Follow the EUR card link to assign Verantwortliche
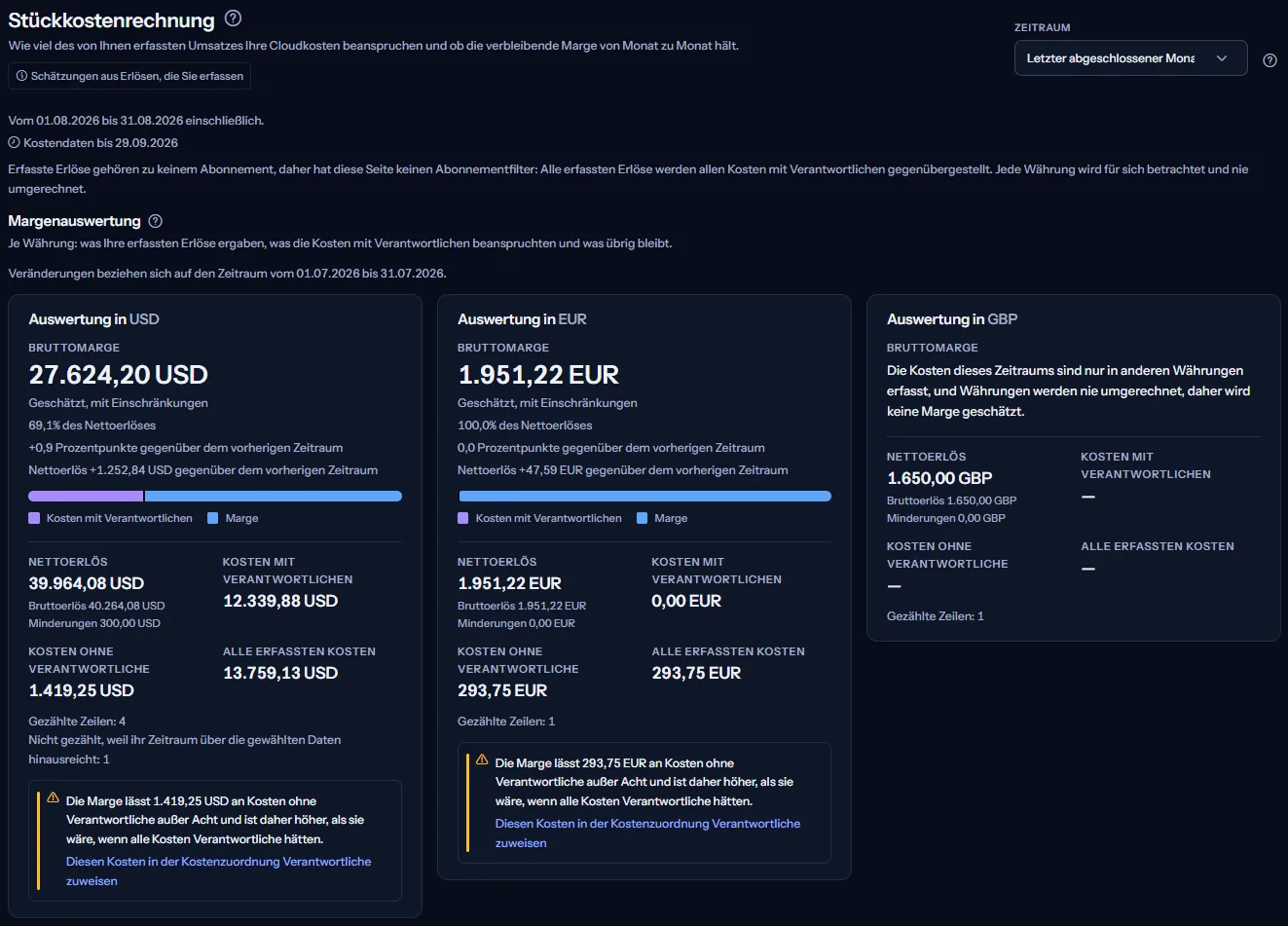 [x=647, y=833]
